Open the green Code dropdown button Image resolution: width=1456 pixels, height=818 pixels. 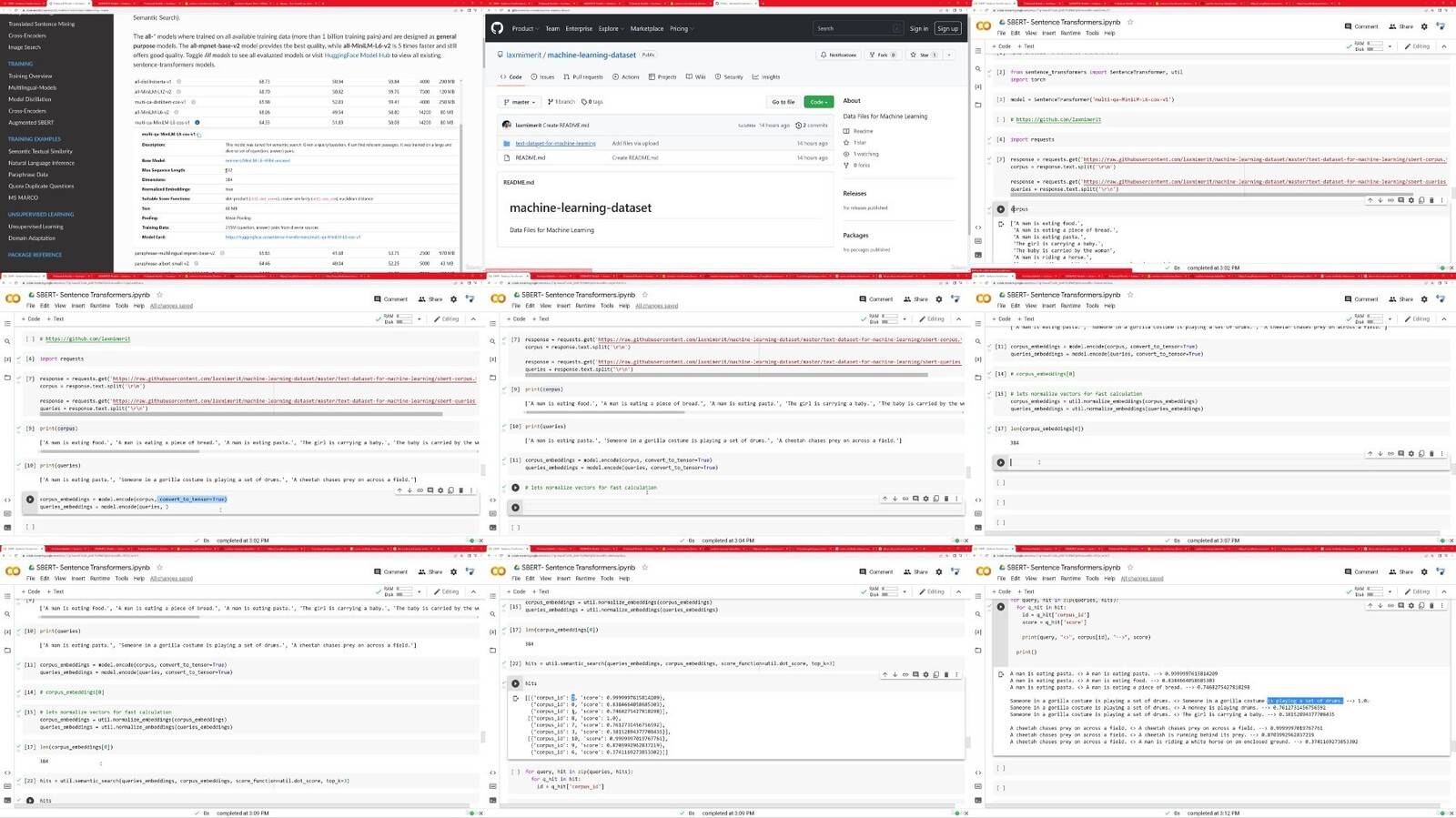coord(818,102)
